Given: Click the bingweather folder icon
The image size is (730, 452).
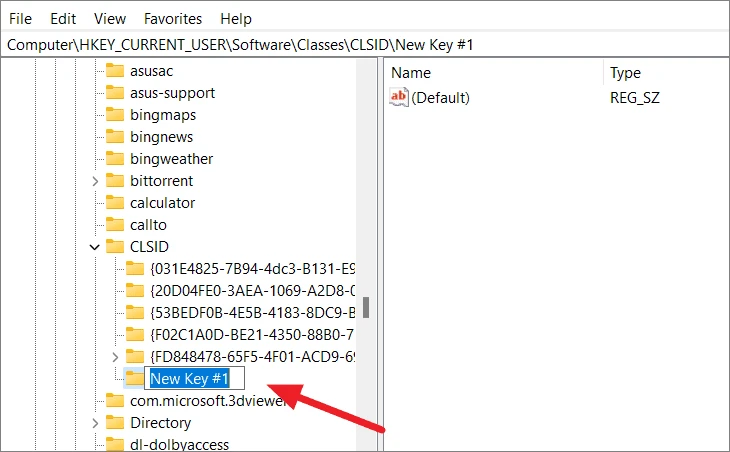Looking at the screenshot, I should click(x=114, y=159).
